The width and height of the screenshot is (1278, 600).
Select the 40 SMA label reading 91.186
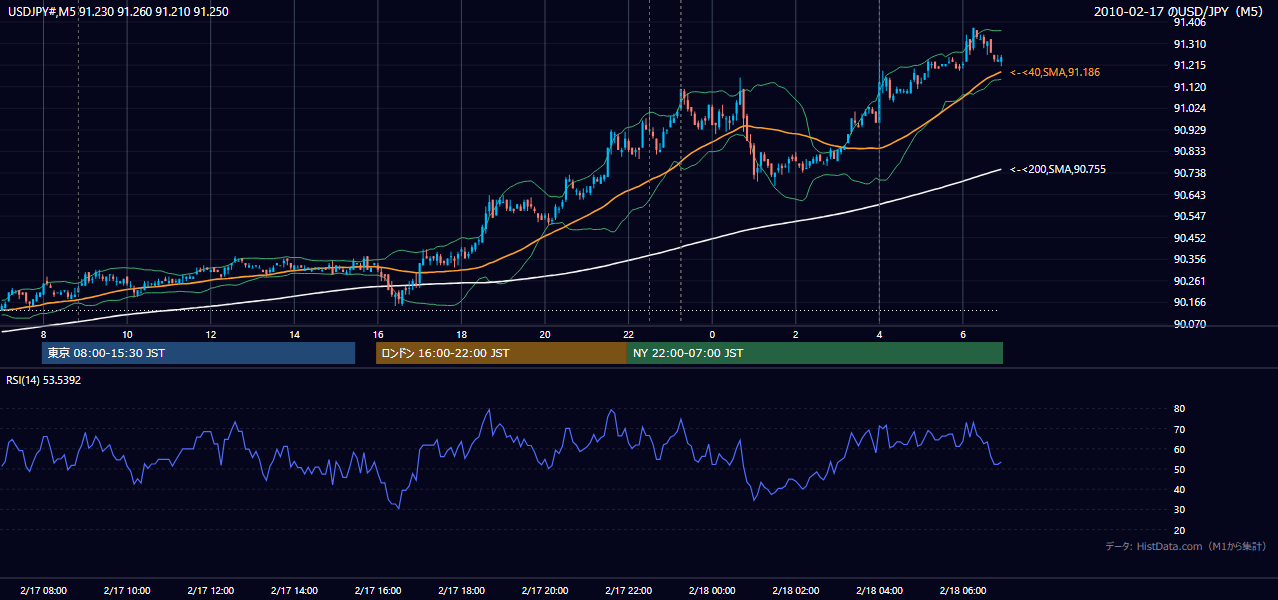pyautogui.click(x=1056, y=73)
